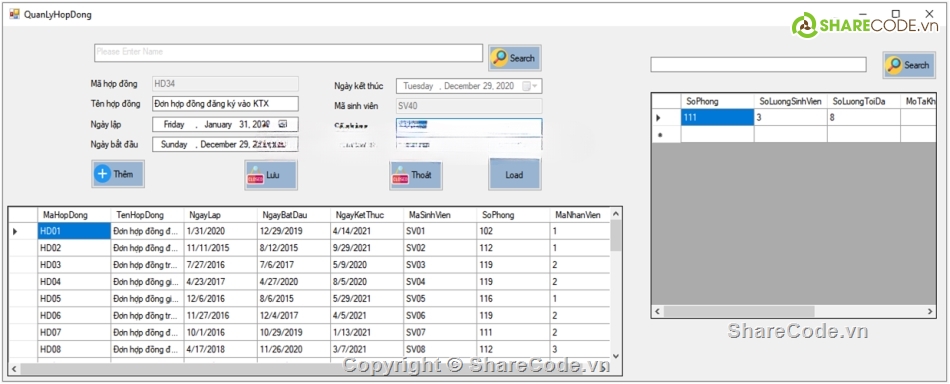This screenshot has height=384, width=950.
Task: Sort by NgayLap column header
Action: pyautogui.click(x=220, y=215)
